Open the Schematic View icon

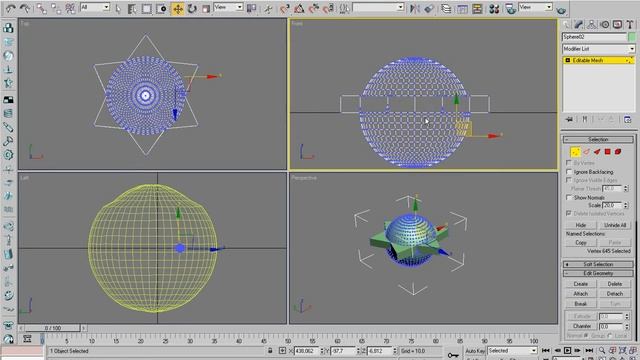477,8
